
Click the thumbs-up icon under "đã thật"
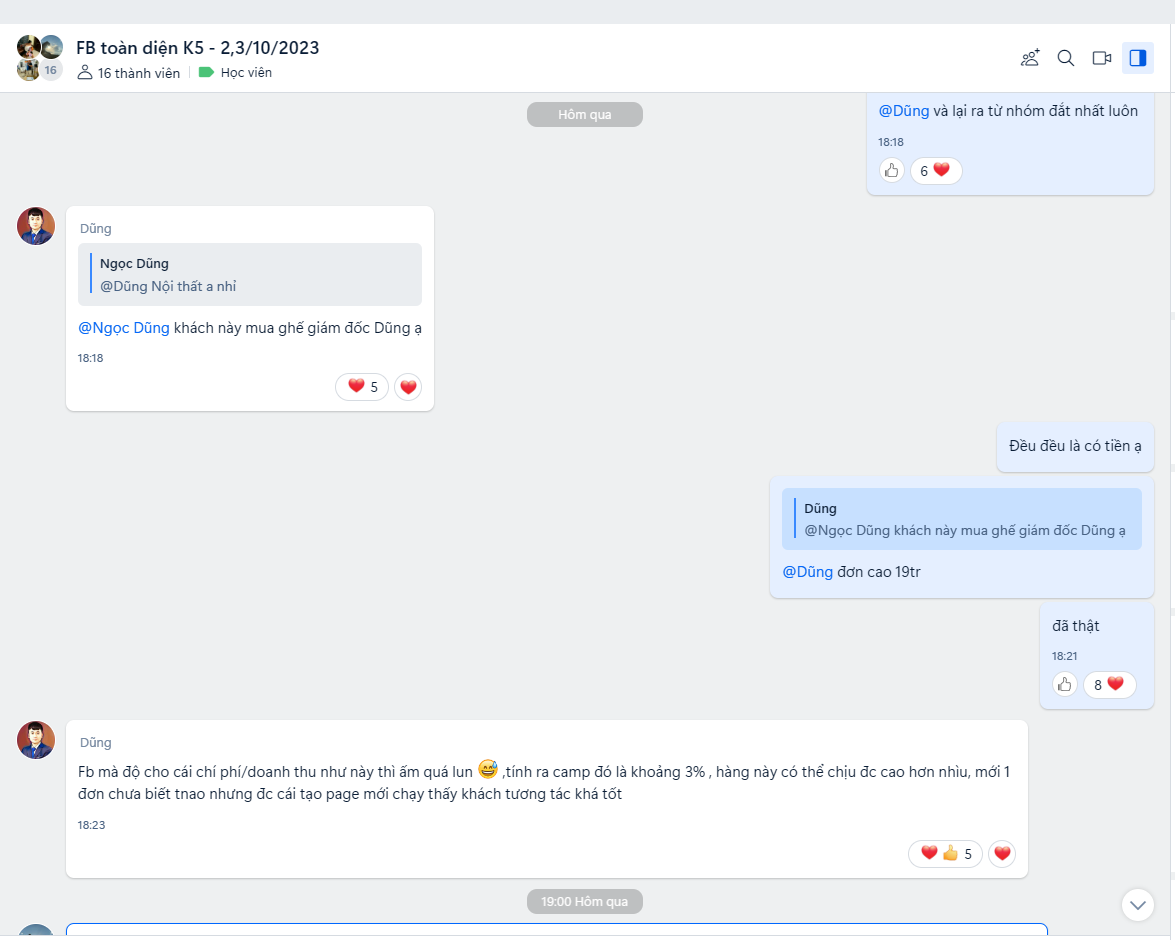tap(1063, 684)
